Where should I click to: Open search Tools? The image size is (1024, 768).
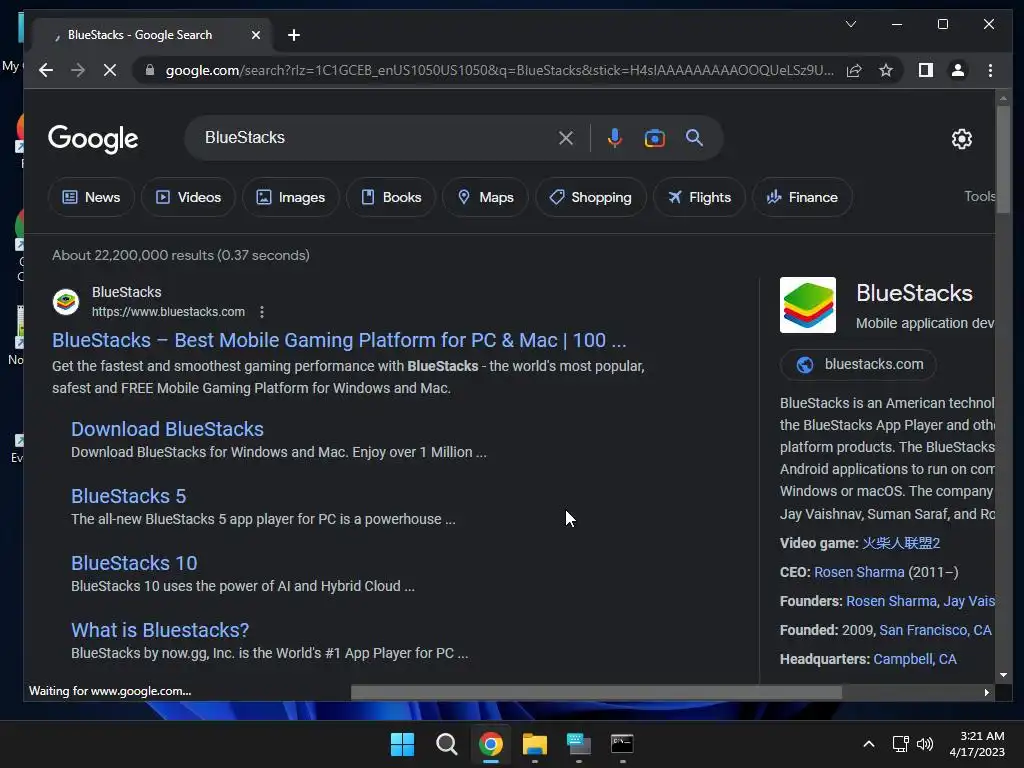(x=980, y=196)
